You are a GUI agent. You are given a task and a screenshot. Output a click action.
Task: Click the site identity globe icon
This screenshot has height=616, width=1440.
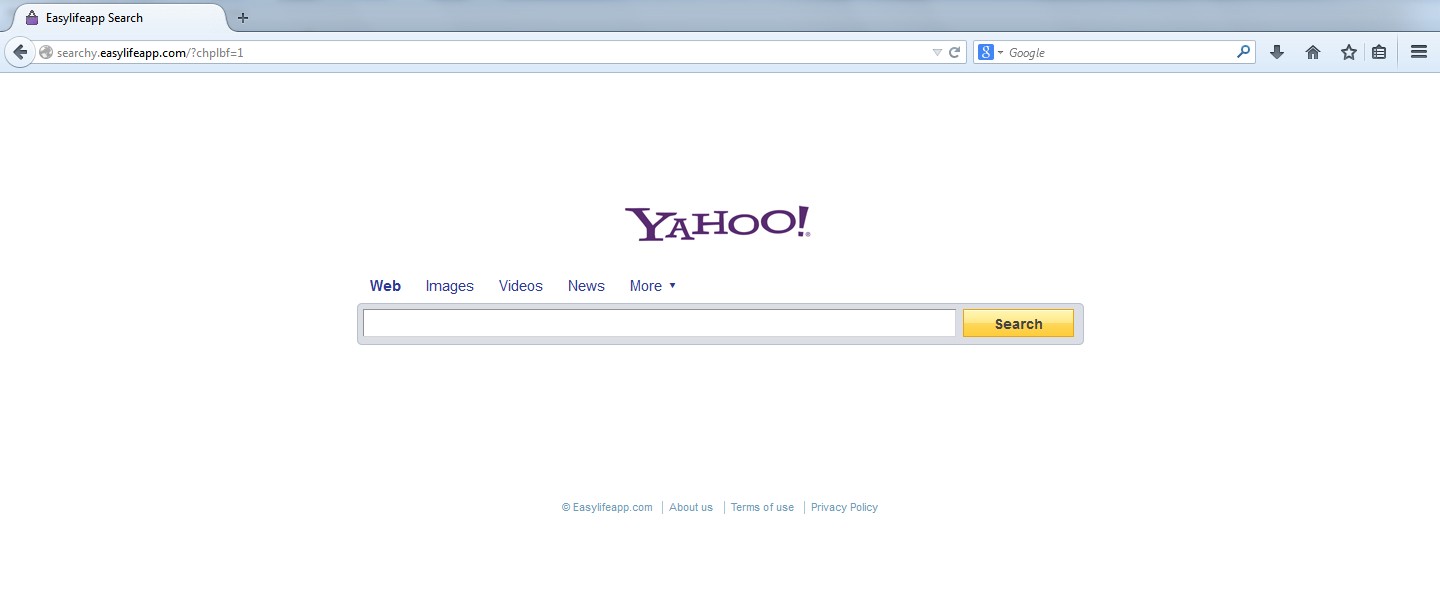pyautogui.click(x=46, y=53)
